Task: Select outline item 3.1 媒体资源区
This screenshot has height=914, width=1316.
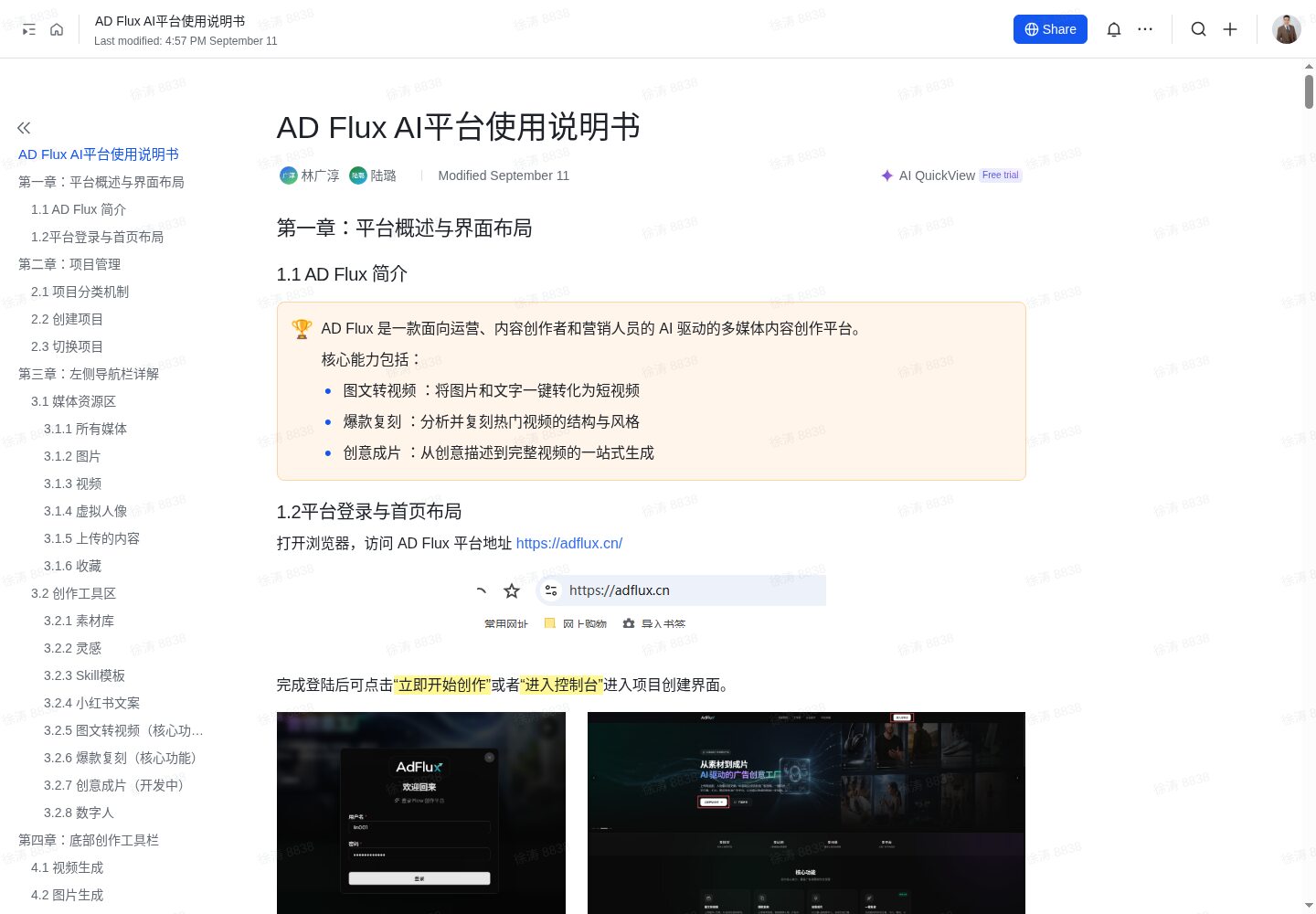Action: click(74, 401)
